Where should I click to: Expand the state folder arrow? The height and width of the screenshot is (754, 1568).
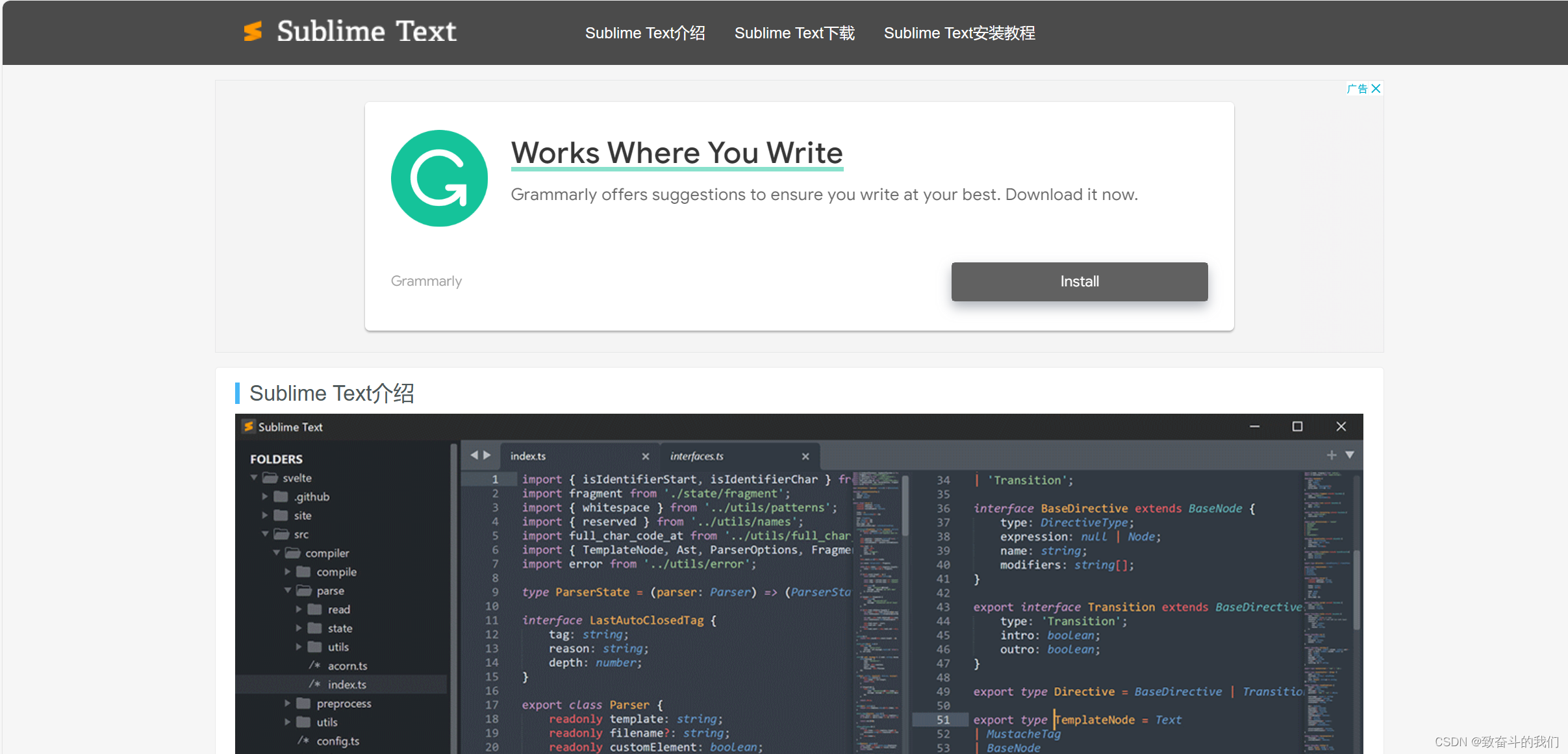(x=299, y=628)
